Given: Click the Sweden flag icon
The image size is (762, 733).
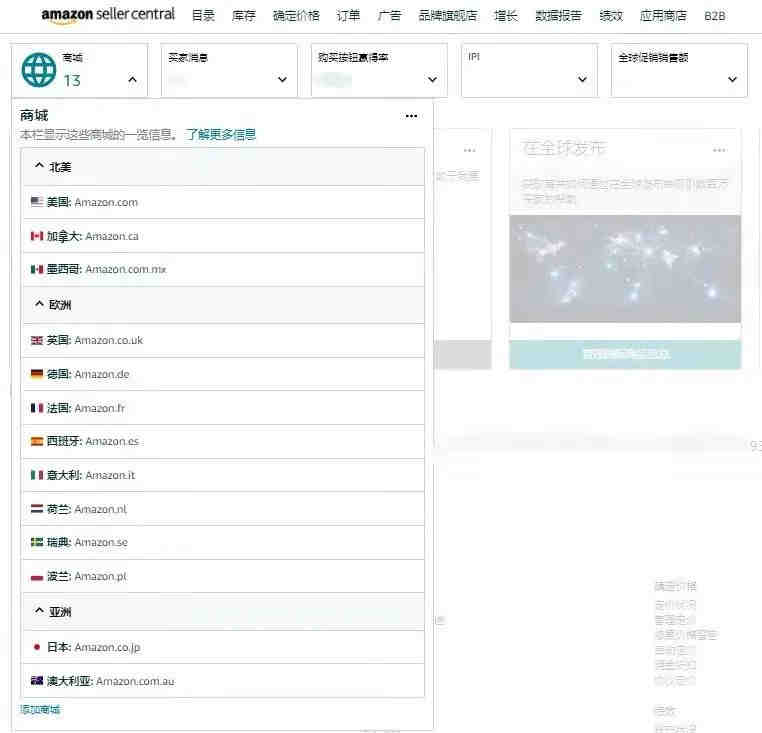Looking at the screenshot, I should pos(37,542).
